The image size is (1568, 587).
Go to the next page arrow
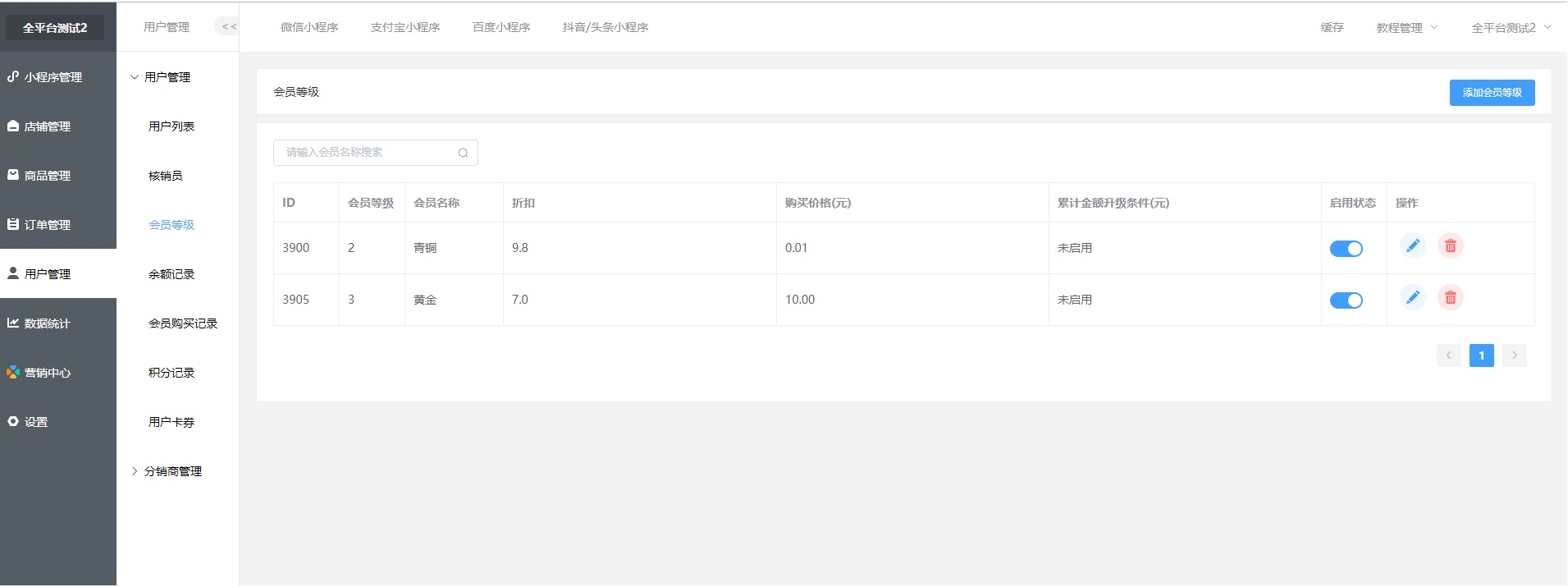[1514, 355]
